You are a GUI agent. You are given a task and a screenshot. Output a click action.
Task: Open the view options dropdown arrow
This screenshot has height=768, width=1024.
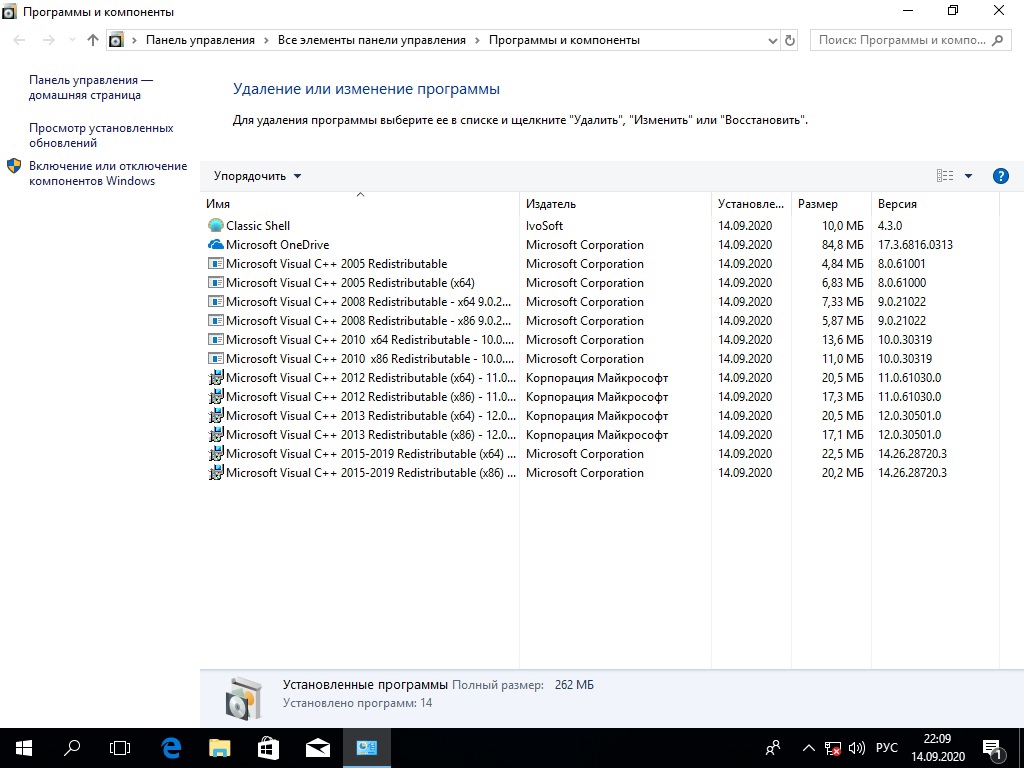click(x=968, y=176)
